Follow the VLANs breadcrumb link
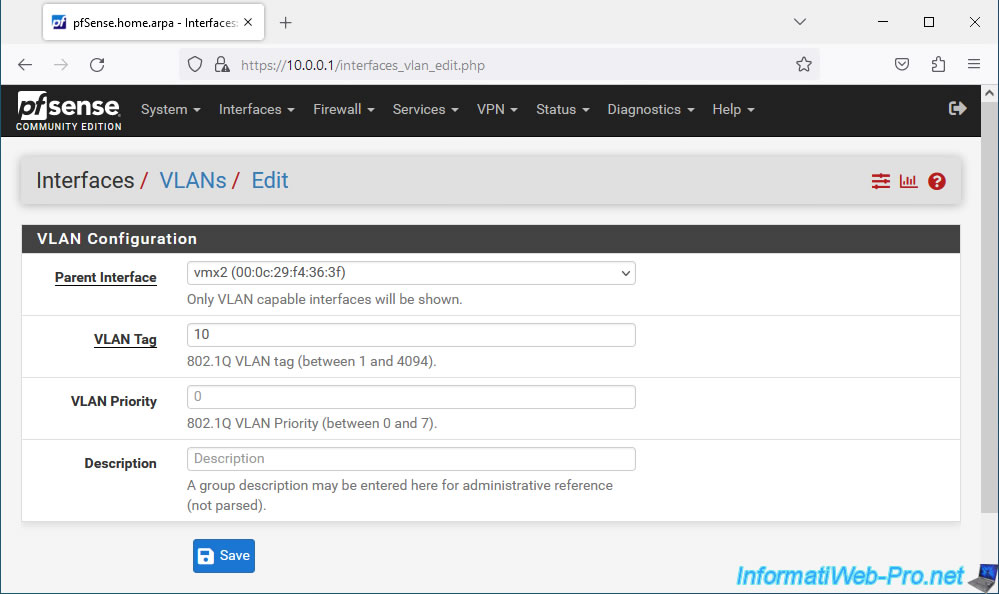This screenshot has height=594, width=999. (192, 181)
